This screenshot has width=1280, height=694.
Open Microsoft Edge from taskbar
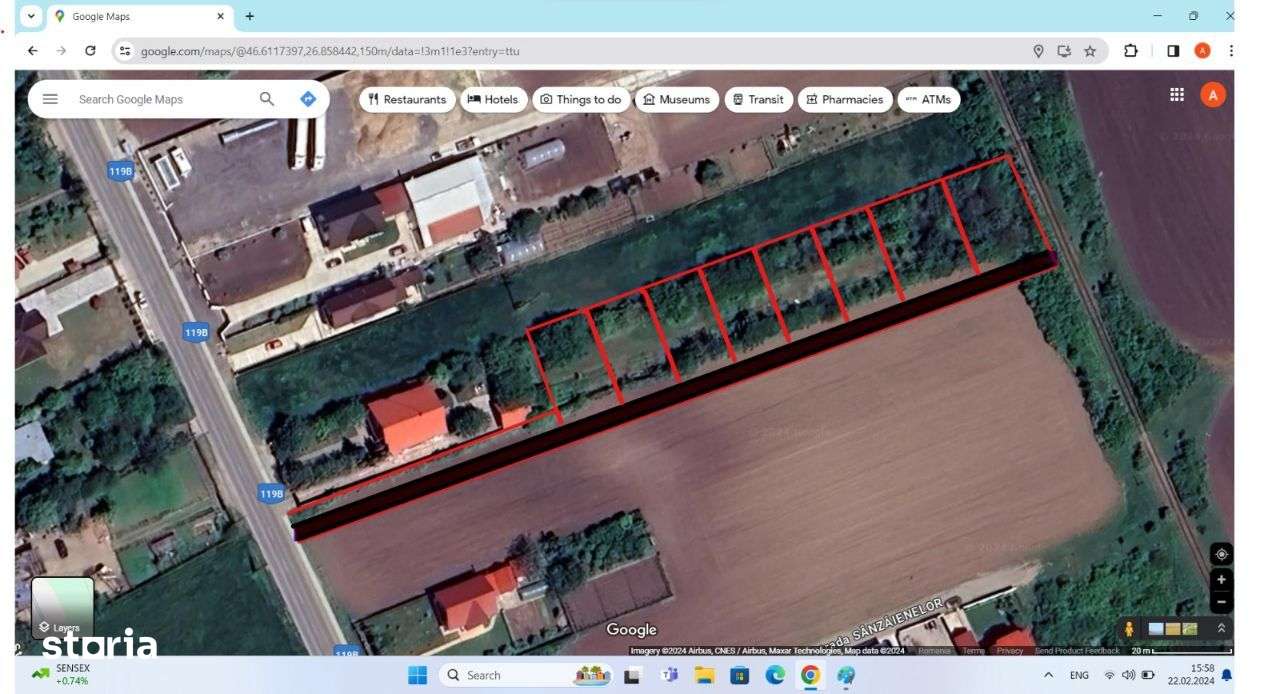point(775,675)
